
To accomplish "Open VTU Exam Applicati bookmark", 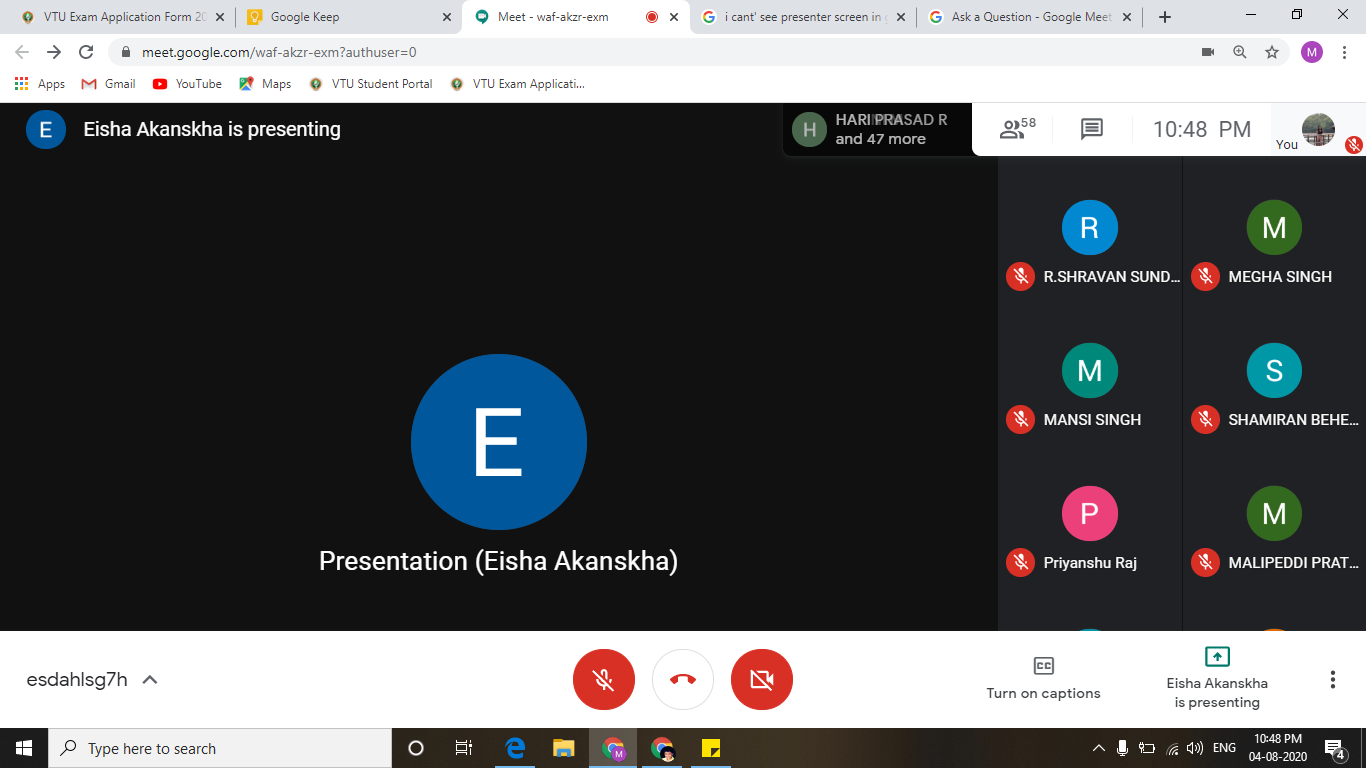I will [517, 84].
